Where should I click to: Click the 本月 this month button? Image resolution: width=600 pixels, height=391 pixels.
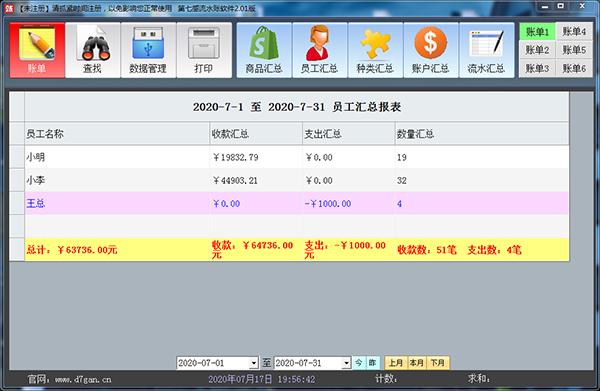417,363
